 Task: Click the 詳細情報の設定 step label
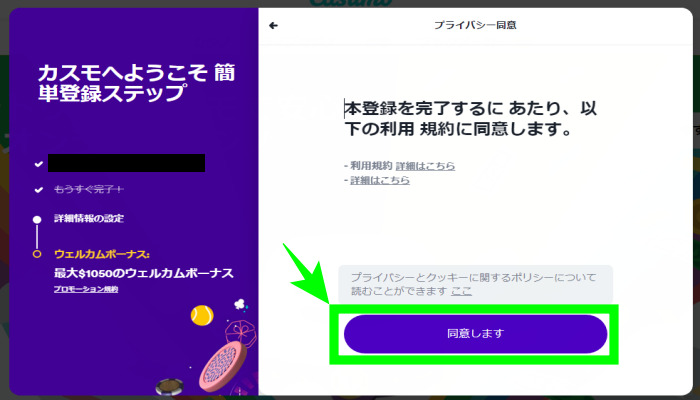point(89,219)
